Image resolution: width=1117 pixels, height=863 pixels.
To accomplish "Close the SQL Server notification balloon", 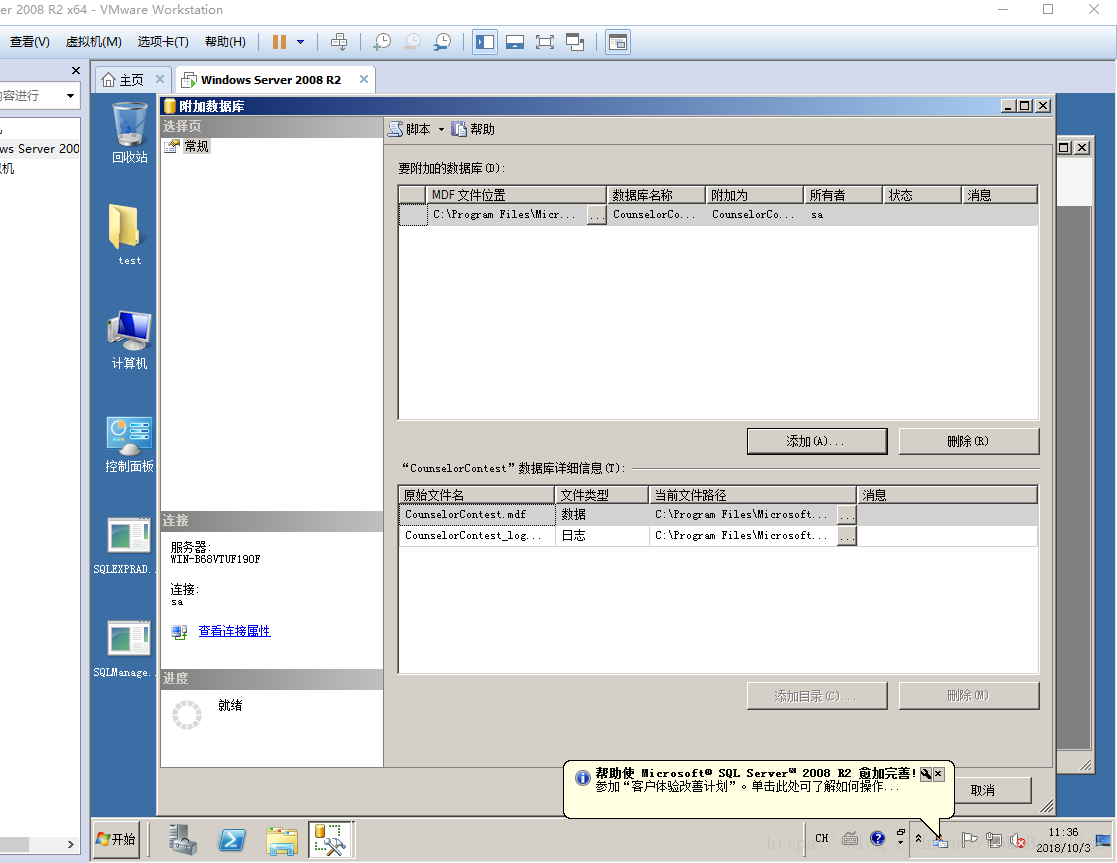I will (x=939, y=774).
